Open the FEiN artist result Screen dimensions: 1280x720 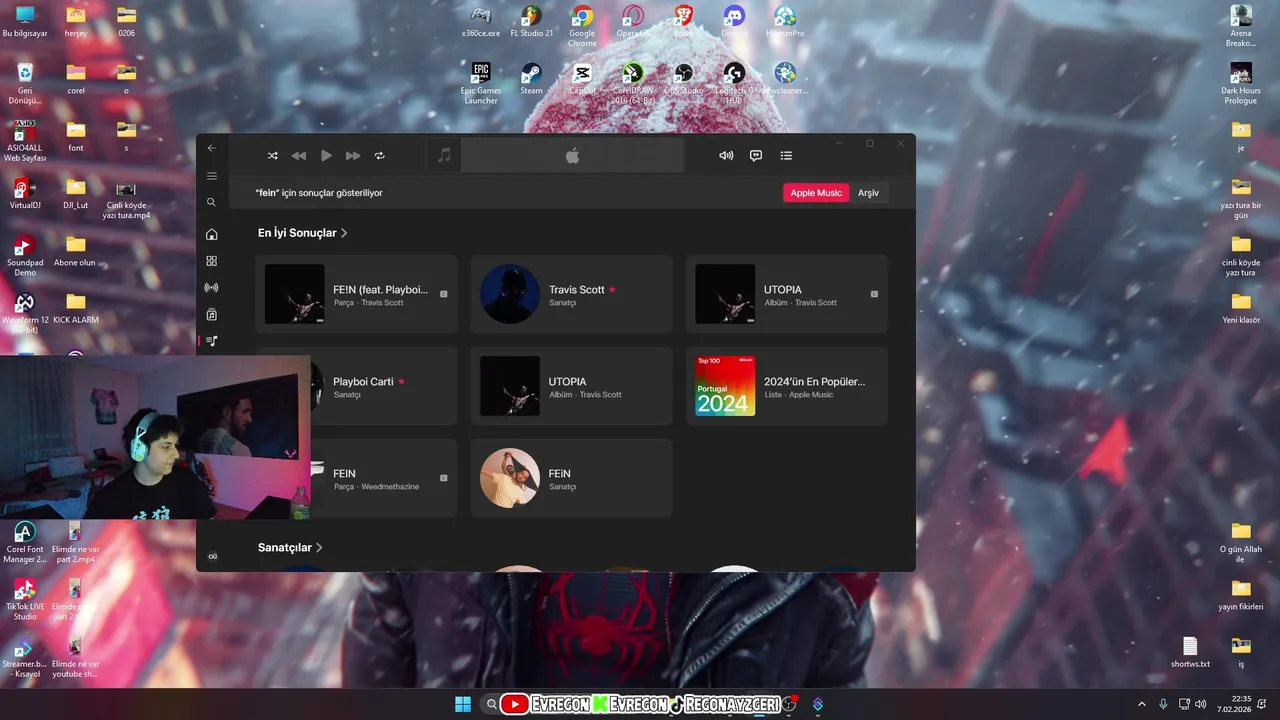[571, 478]
